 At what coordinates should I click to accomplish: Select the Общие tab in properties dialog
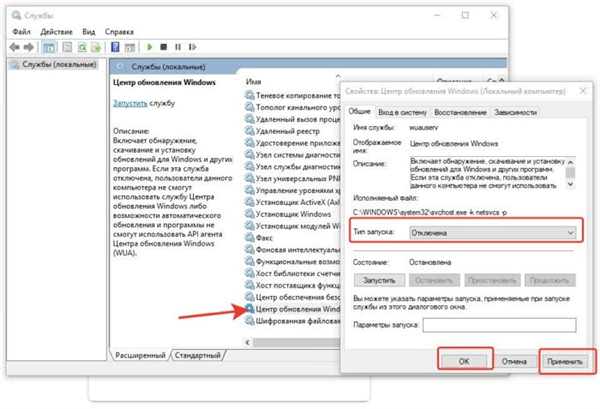point(359,111)
